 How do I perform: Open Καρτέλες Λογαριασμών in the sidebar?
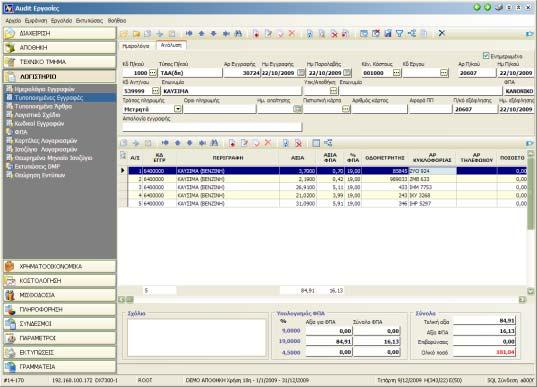[x=46, y=141]
